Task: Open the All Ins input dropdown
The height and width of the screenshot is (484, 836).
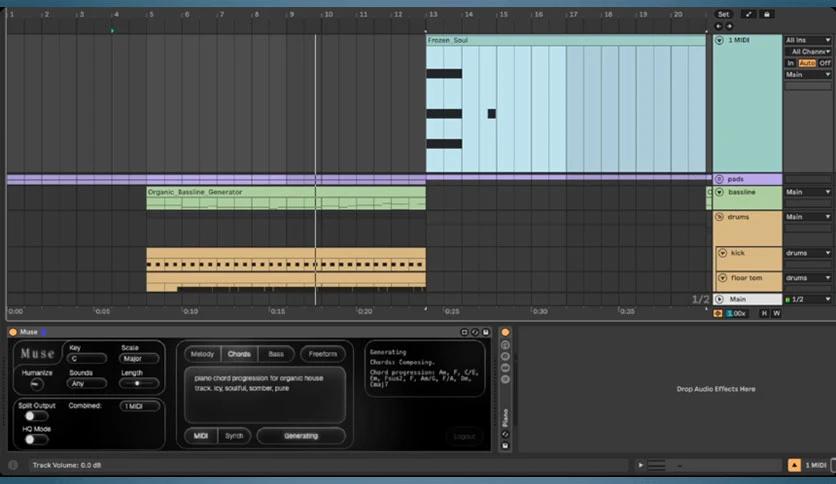Action: click(808, 40)
